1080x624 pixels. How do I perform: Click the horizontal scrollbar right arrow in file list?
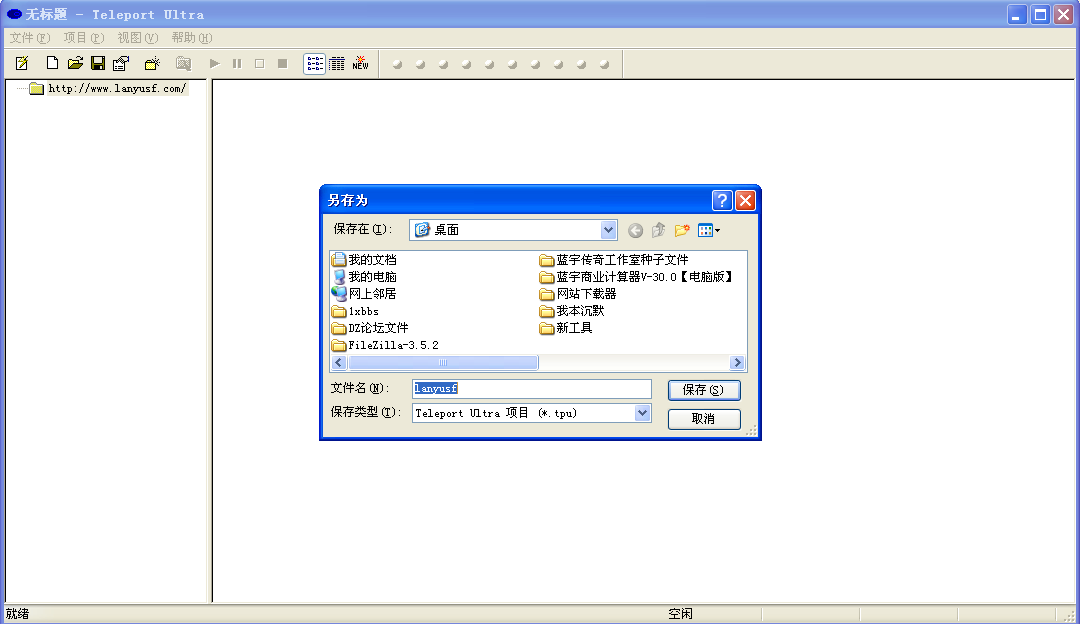[x=738, y=363]
